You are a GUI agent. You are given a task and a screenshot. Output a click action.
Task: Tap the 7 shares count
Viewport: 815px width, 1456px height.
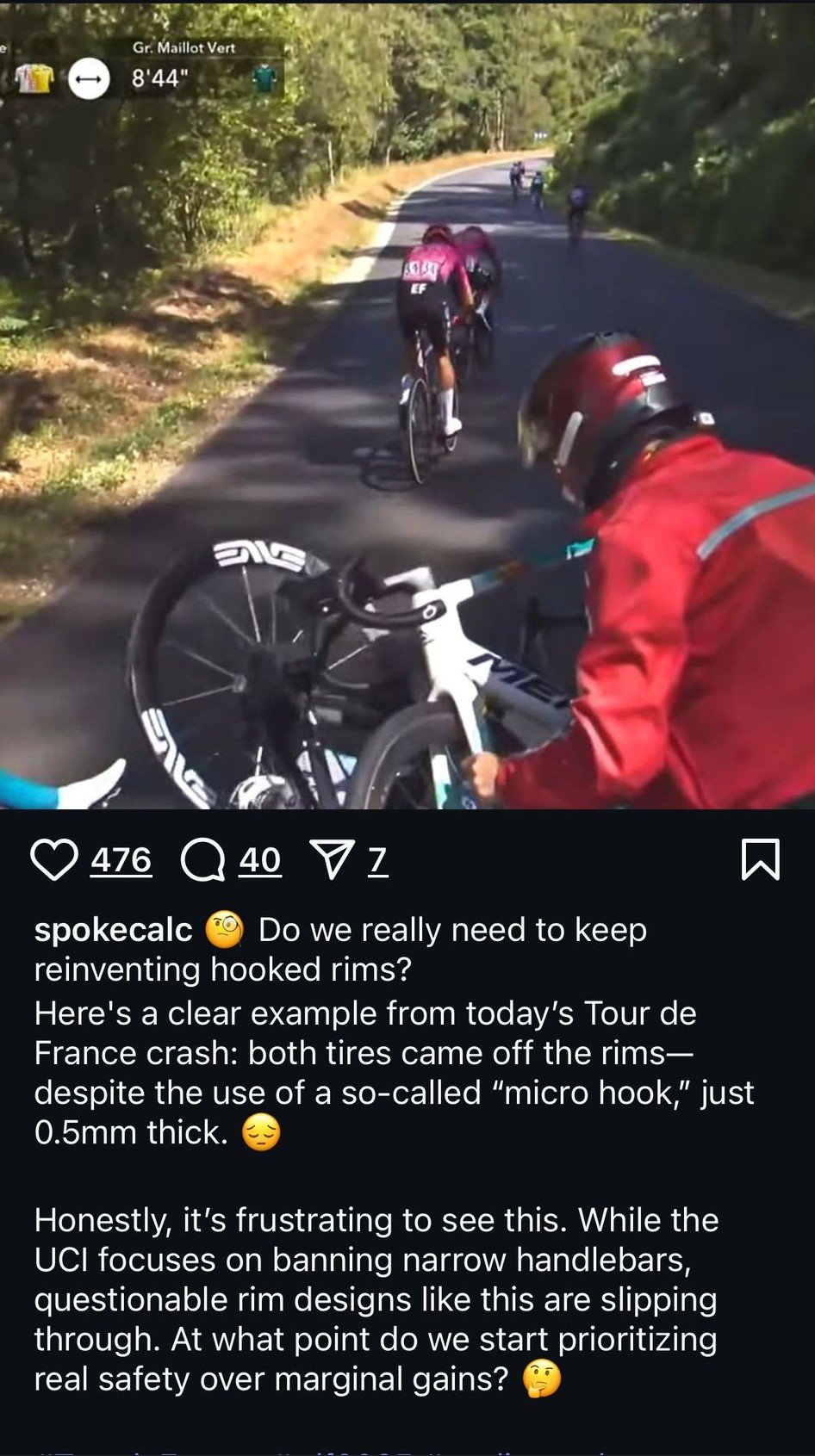click(x=377, y=860)
